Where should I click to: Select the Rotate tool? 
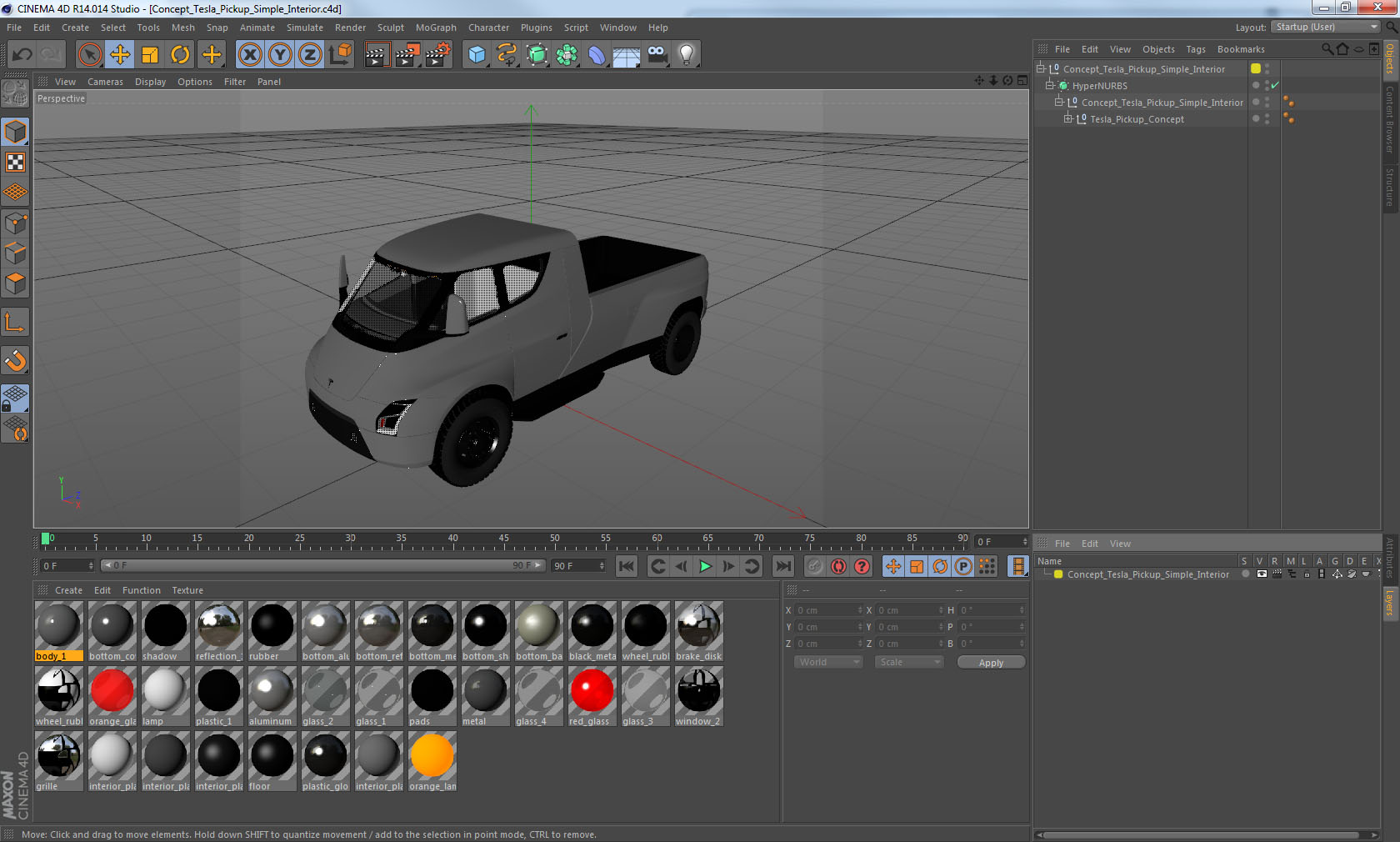(180, 55)
